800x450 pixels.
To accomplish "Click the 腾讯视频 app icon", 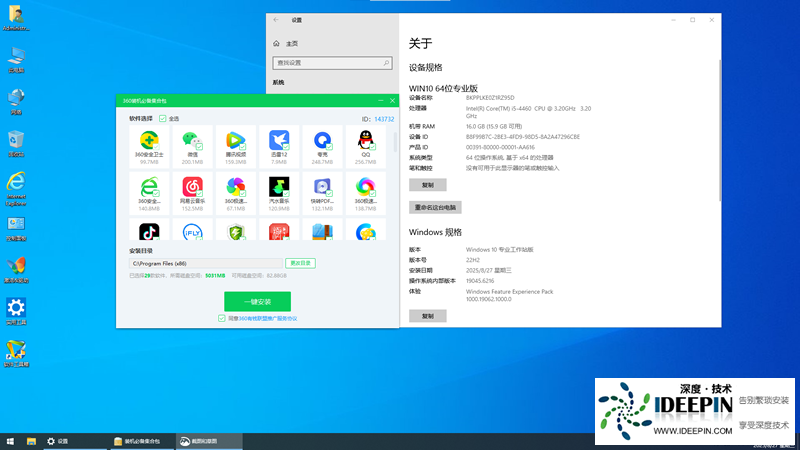I will tap(235, 140).
